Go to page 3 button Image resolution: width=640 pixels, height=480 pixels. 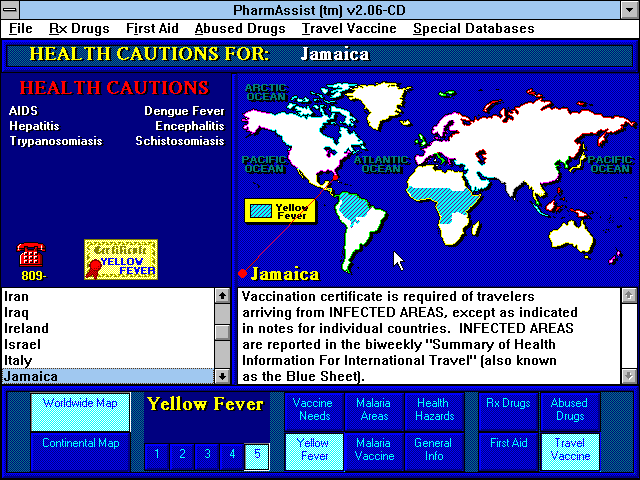pos(207,456)
